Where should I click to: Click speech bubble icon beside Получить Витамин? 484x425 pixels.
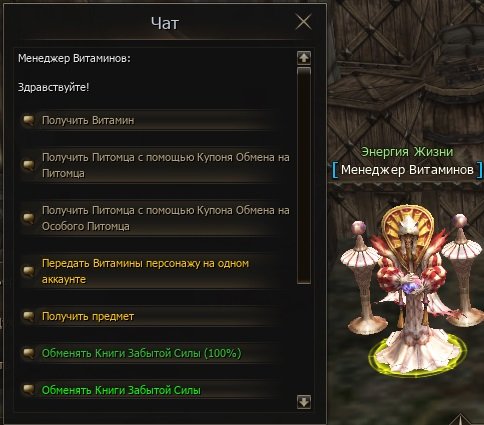click(29, 120)
